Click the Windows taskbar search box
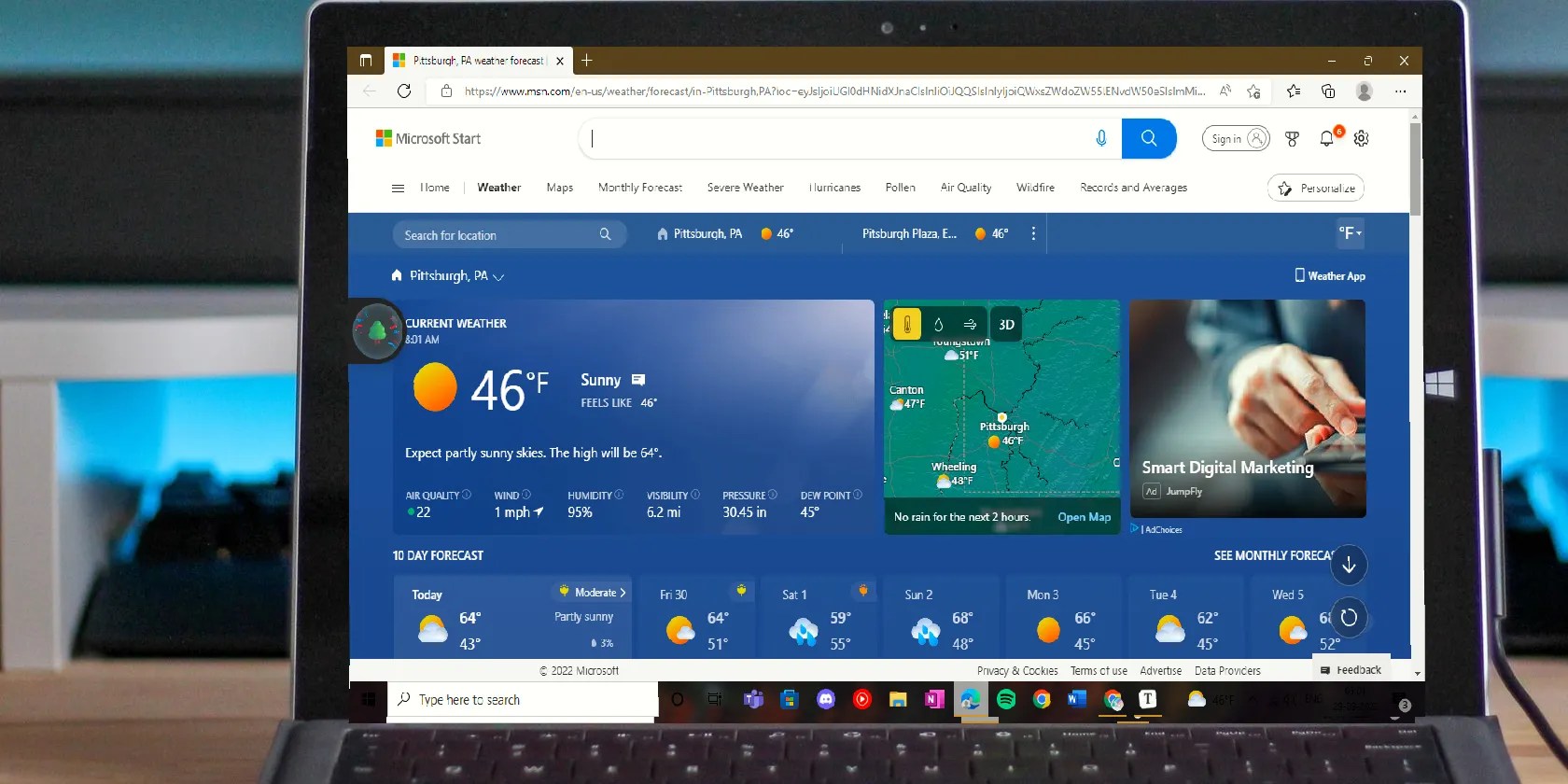Viewport: 1568px width, 784px height. pyautogui.click(x=523, y=699)
